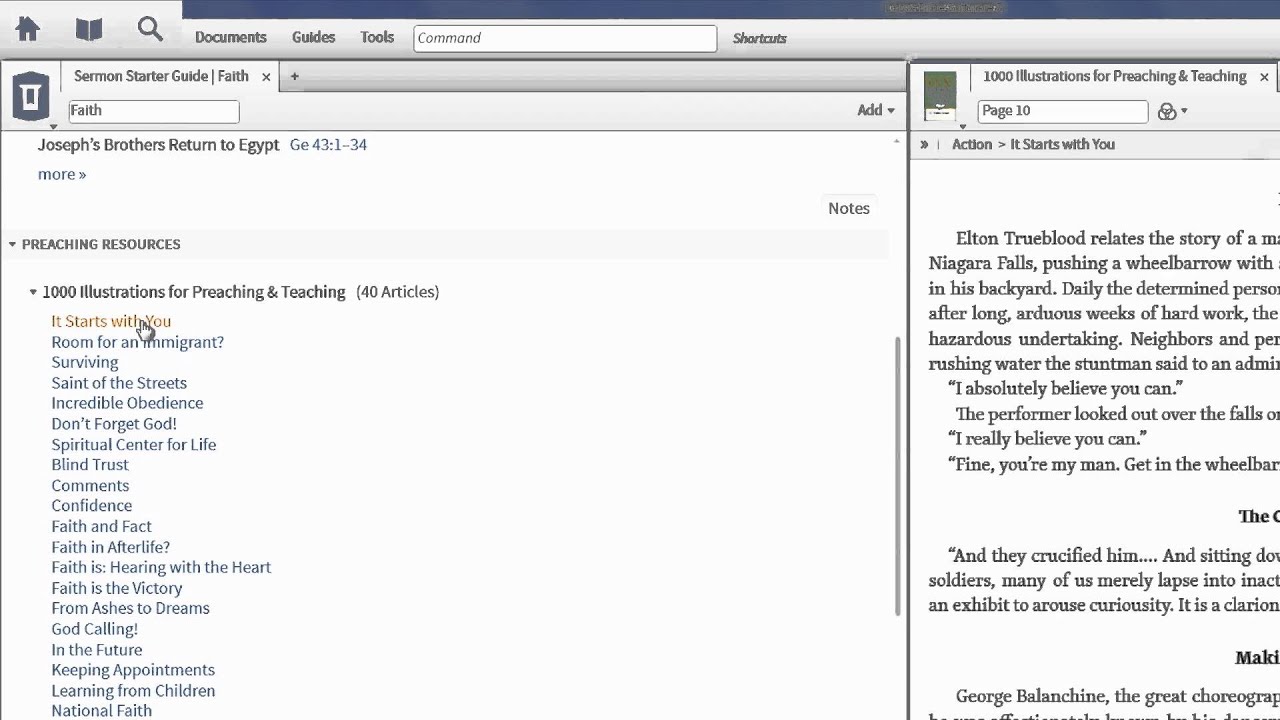Open the Don't Forget God! article
1280x720 pixels.
(x=114, y=424)
